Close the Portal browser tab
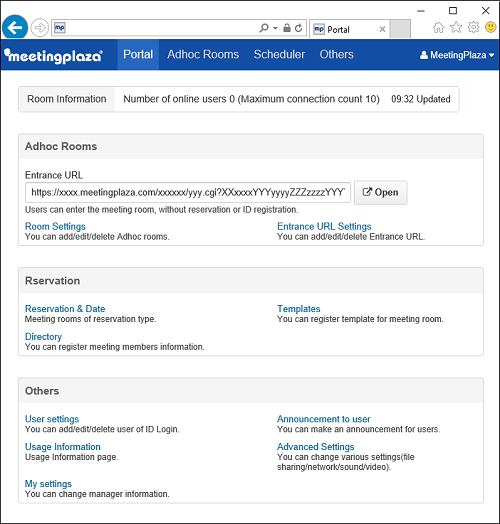This screenshot has height=524, width=500. coord(382,29)
